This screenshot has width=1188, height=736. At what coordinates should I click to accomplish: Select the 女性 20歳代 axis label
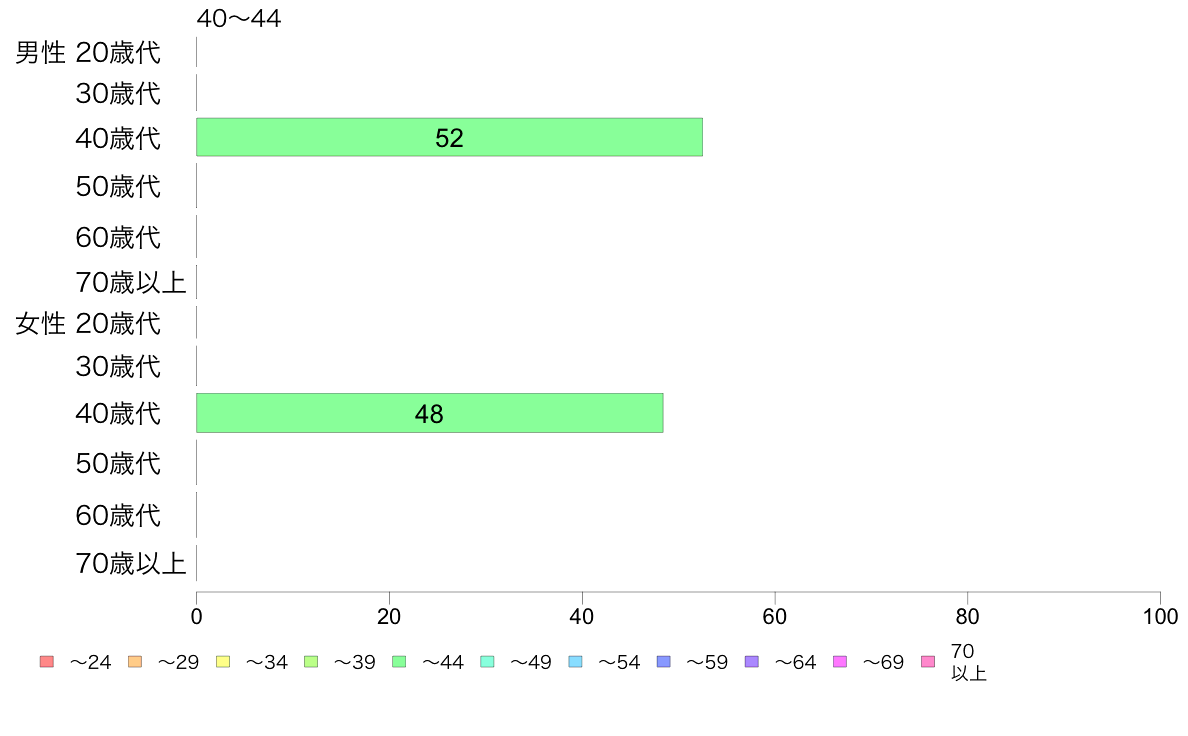tap(88, 324)
